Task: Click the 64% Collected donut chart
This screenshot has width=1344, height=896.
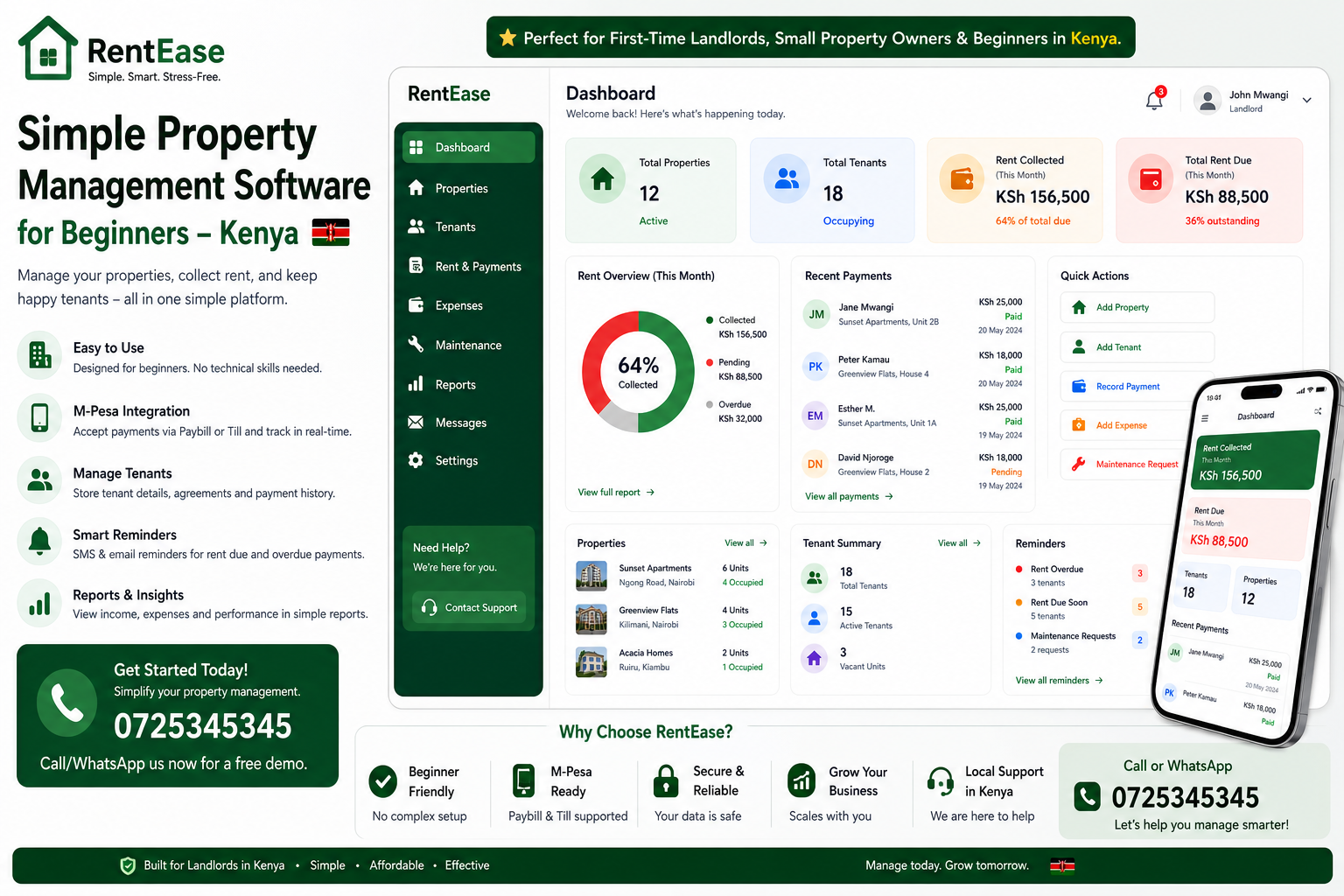Action: click(x=639, y=372)
